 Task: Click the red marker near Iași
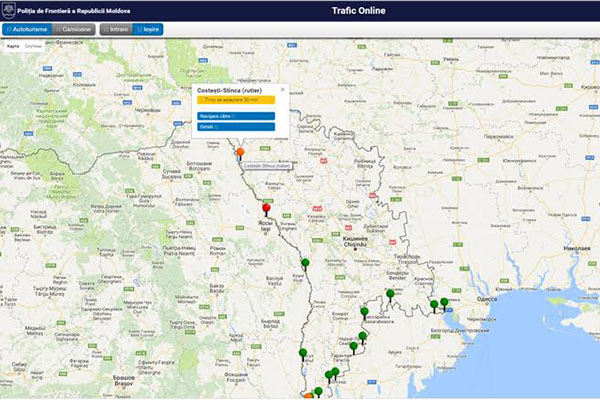tap(266, 211)
